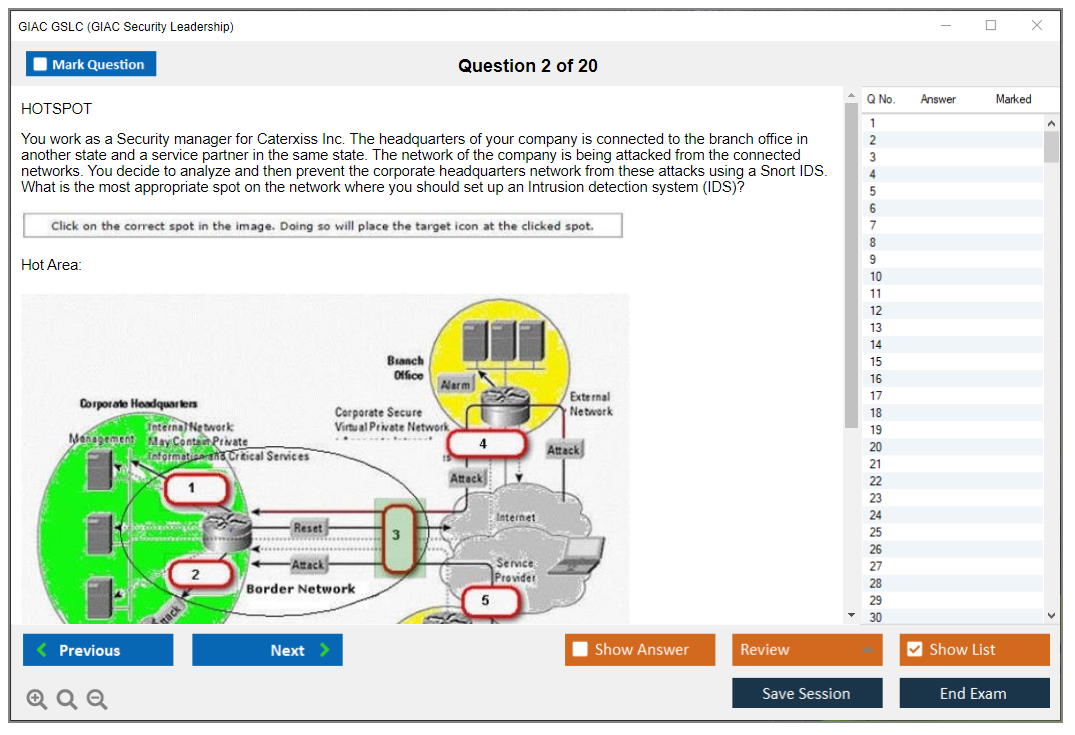Click the zoom in magnifier icon
Screen dimensions: 1075x735
pos(36,700)
